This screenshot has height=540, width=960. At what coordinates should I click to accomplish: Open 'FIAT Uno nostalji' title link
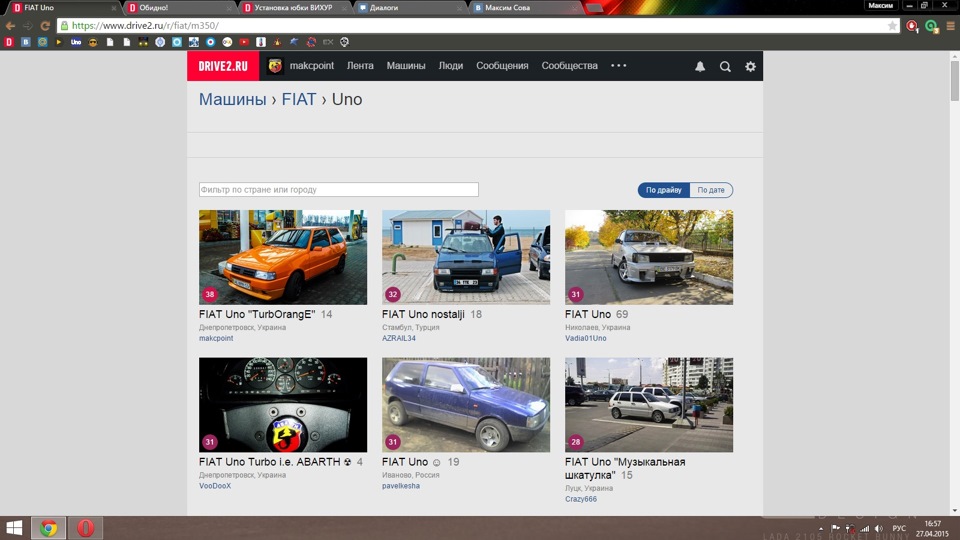coord(424,314)
